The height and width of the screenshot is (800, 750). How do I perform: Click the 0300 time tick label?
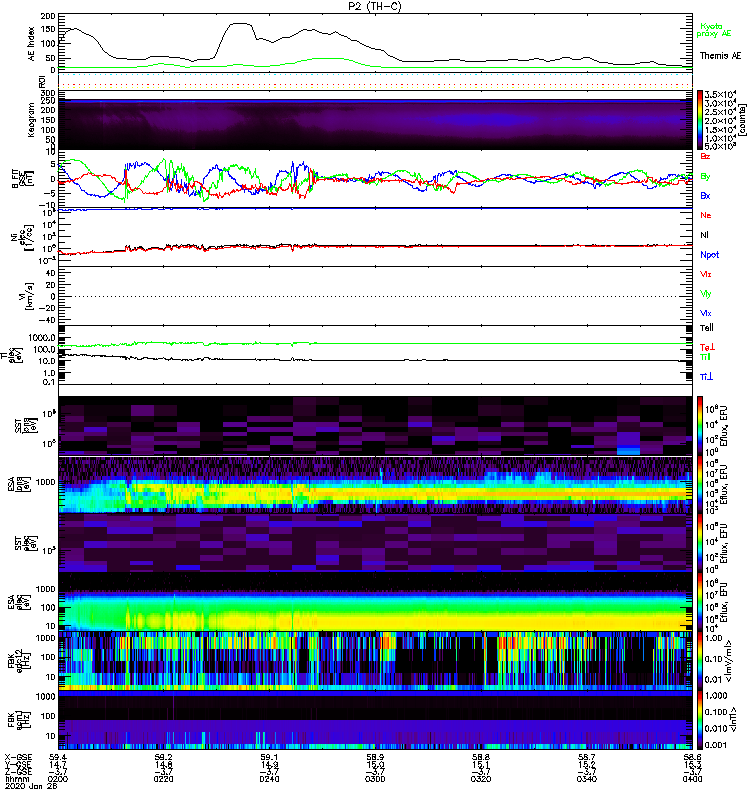(x=375, y=779)
